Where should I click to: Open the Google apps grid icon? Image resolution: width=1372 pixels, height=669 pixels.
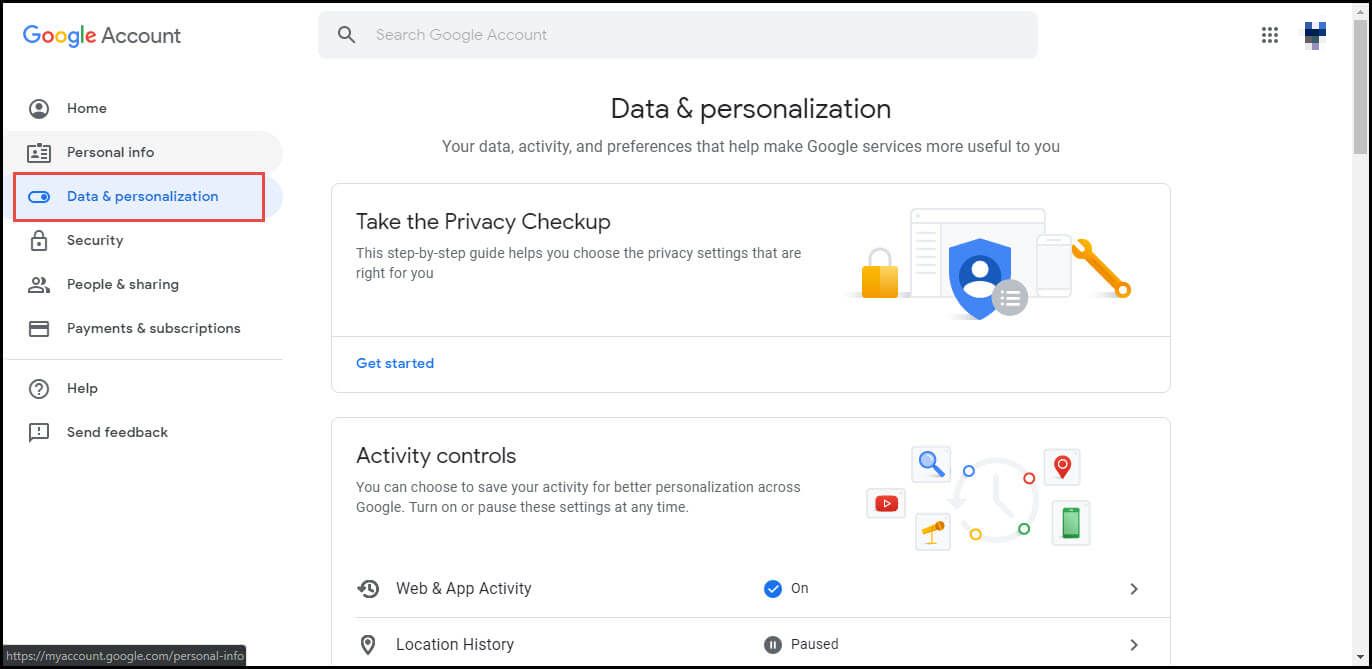[1270, 35]
